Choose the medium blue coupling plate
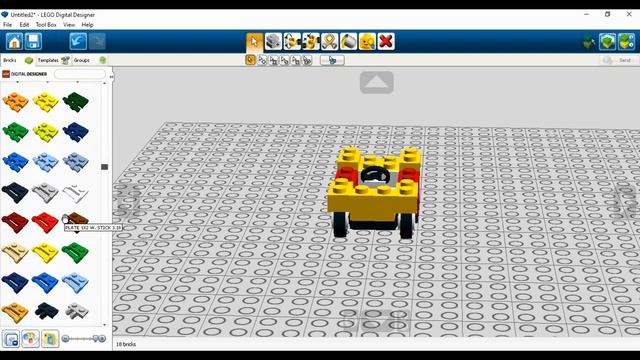Screen dimensions: 640x360 [x=16, y=162]
